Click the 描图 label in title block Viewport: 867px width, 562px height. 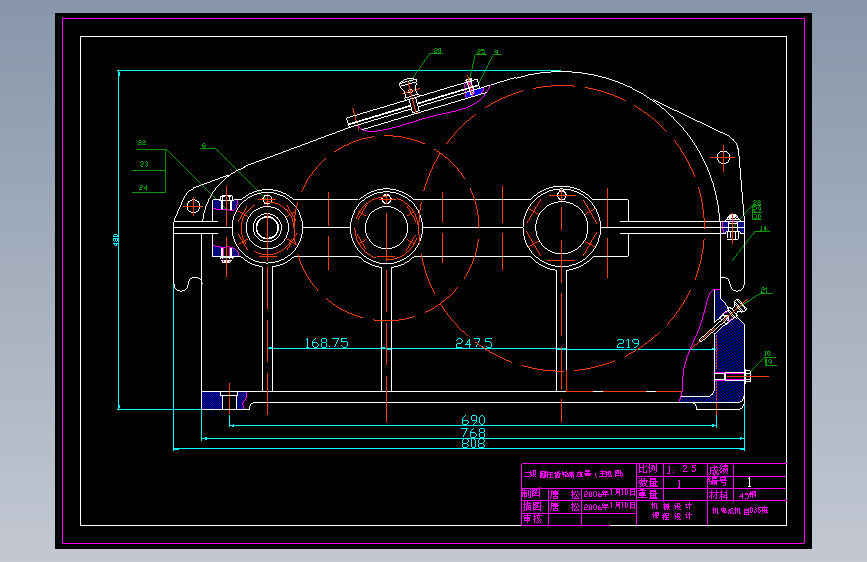point(532,506)
